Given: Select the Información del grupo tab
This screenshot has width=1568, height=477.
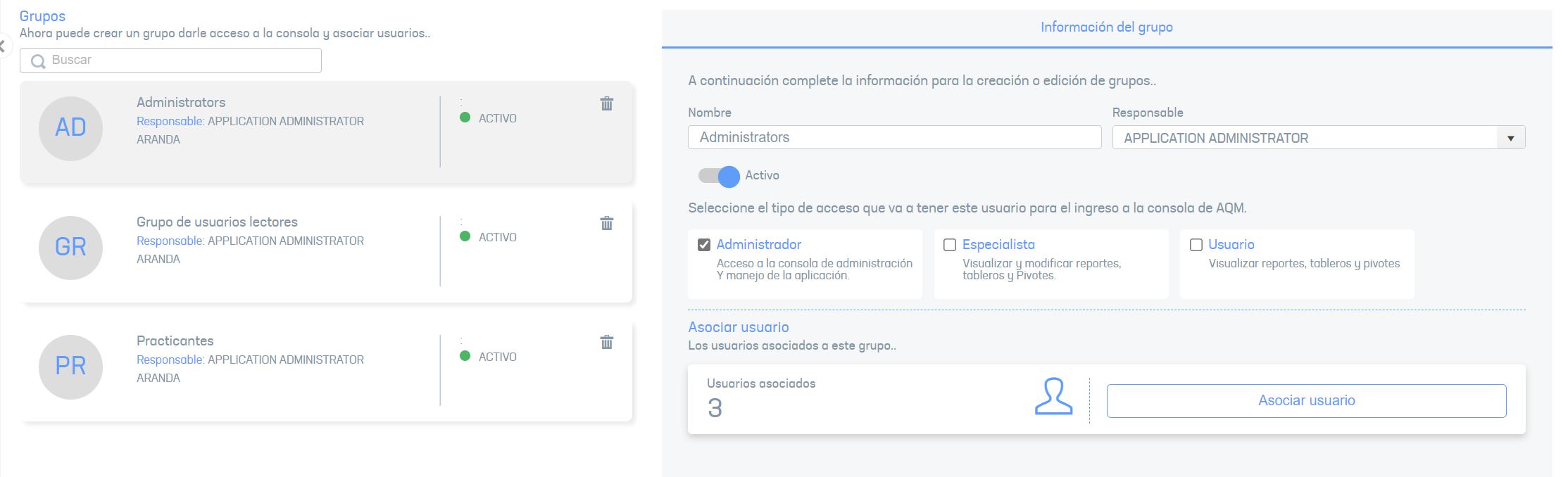Looking at the screenshot, I should (1107, 27).
